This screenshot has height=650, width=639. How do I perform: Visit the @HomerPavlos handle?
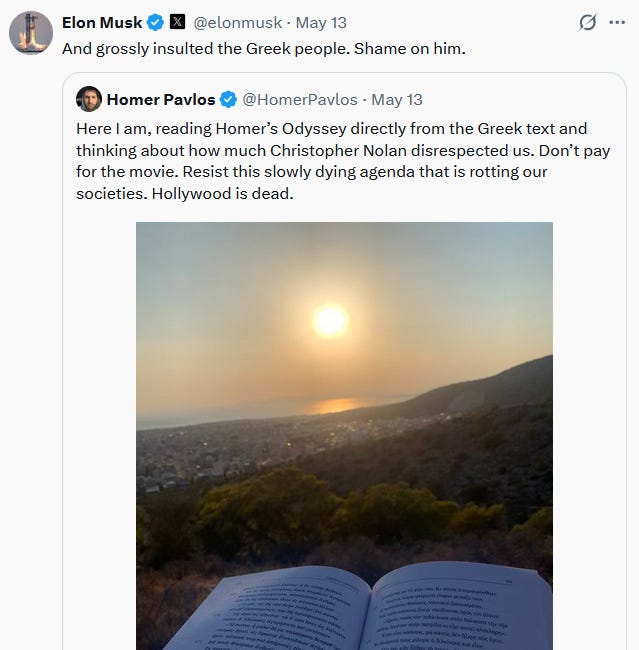[x=299, y=99]
